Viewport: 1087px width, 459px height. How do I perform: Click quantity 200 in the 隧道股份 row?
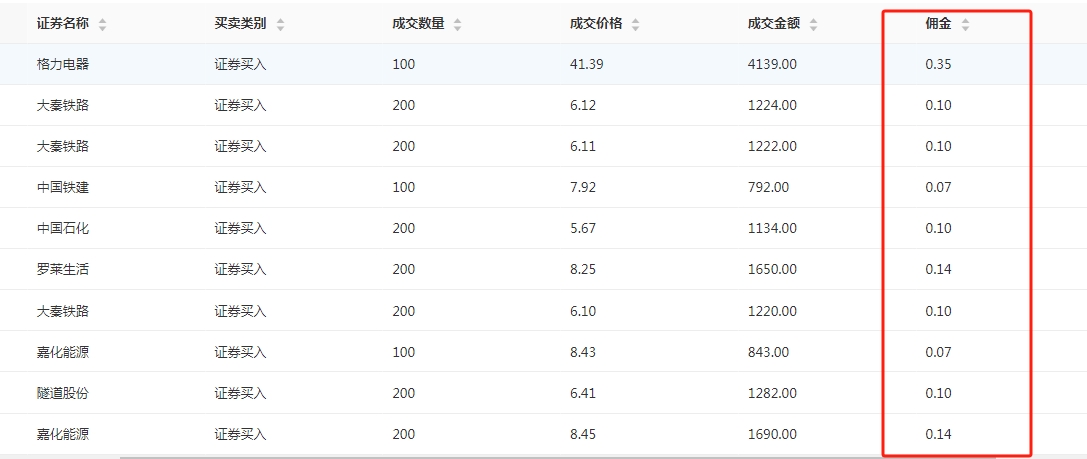click(403, 393)
